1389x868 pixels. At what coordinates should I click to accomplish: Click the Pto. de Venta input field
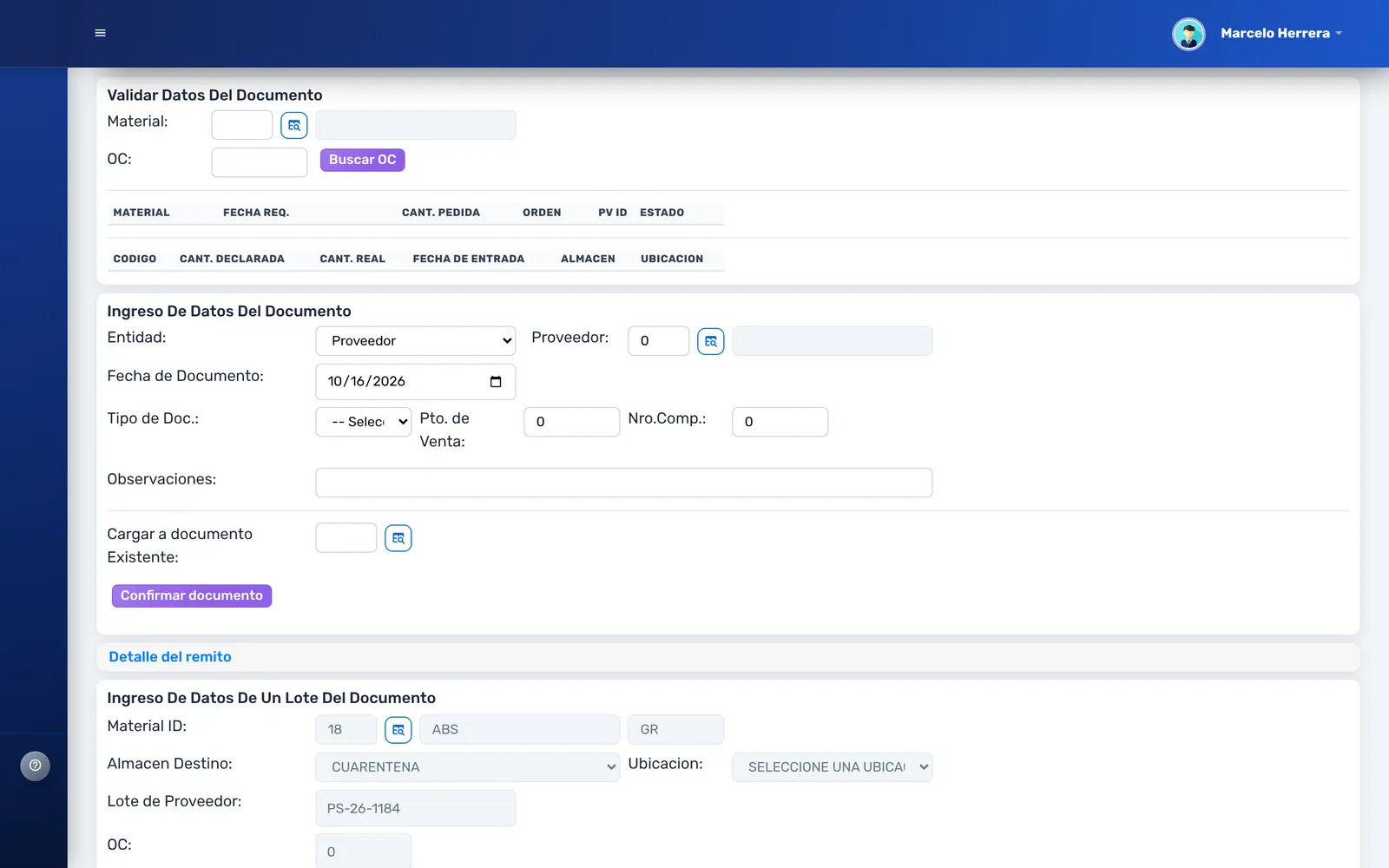(572, 422)
